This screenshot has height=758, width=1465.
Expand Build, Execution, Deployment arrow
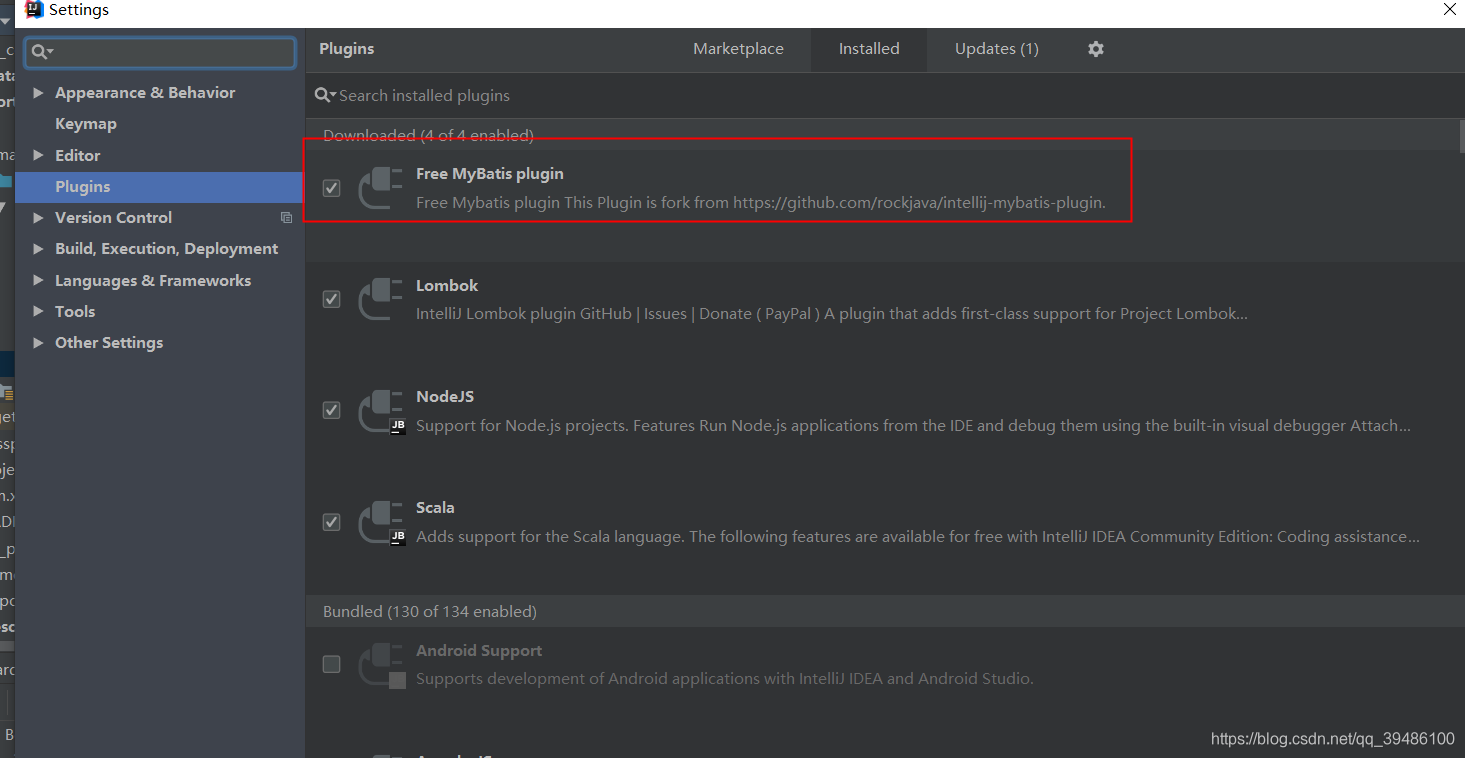click(38, 248)
